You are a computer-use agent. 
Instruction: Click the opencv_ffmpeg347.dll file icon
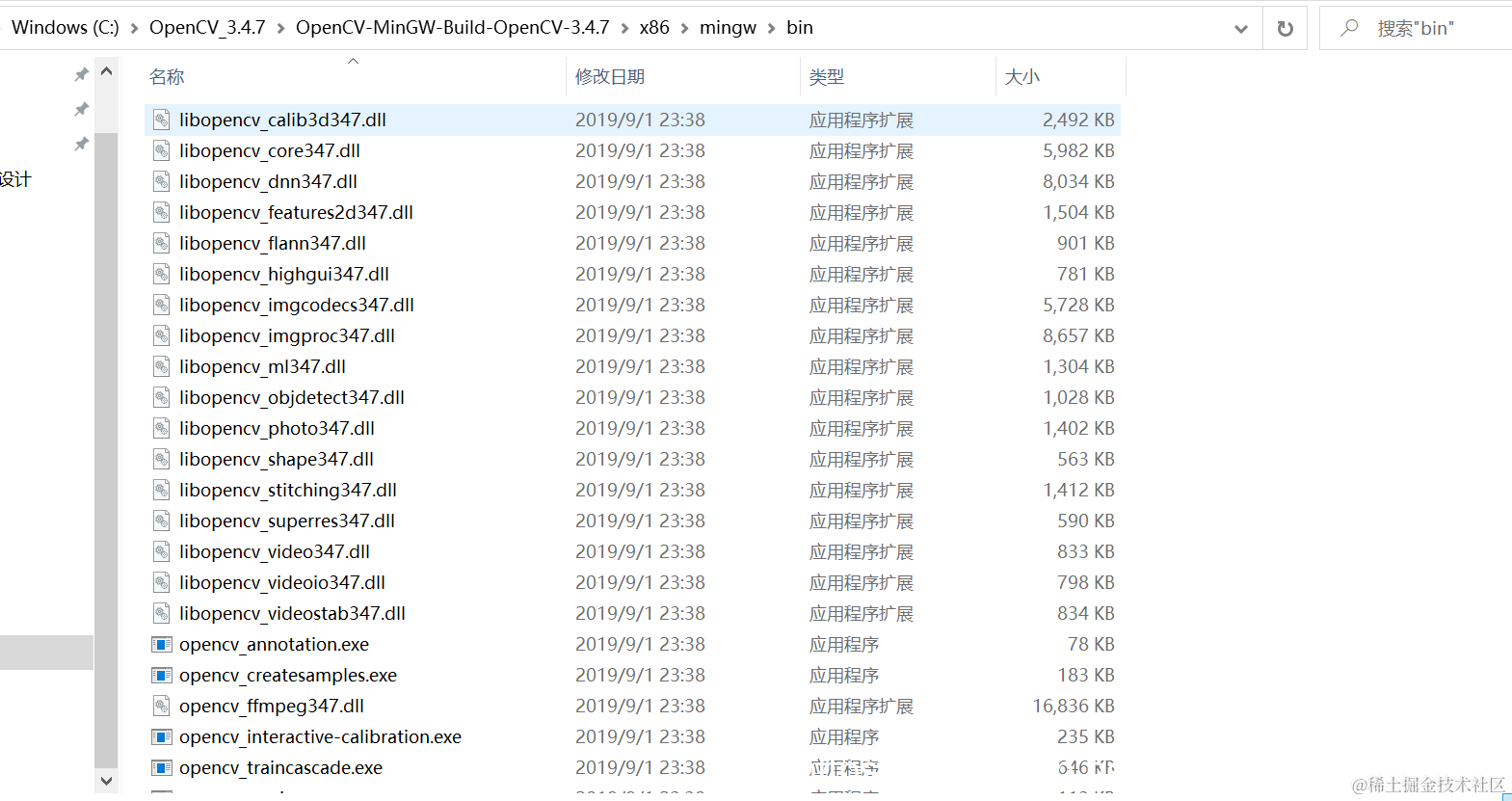coord(162,706)
